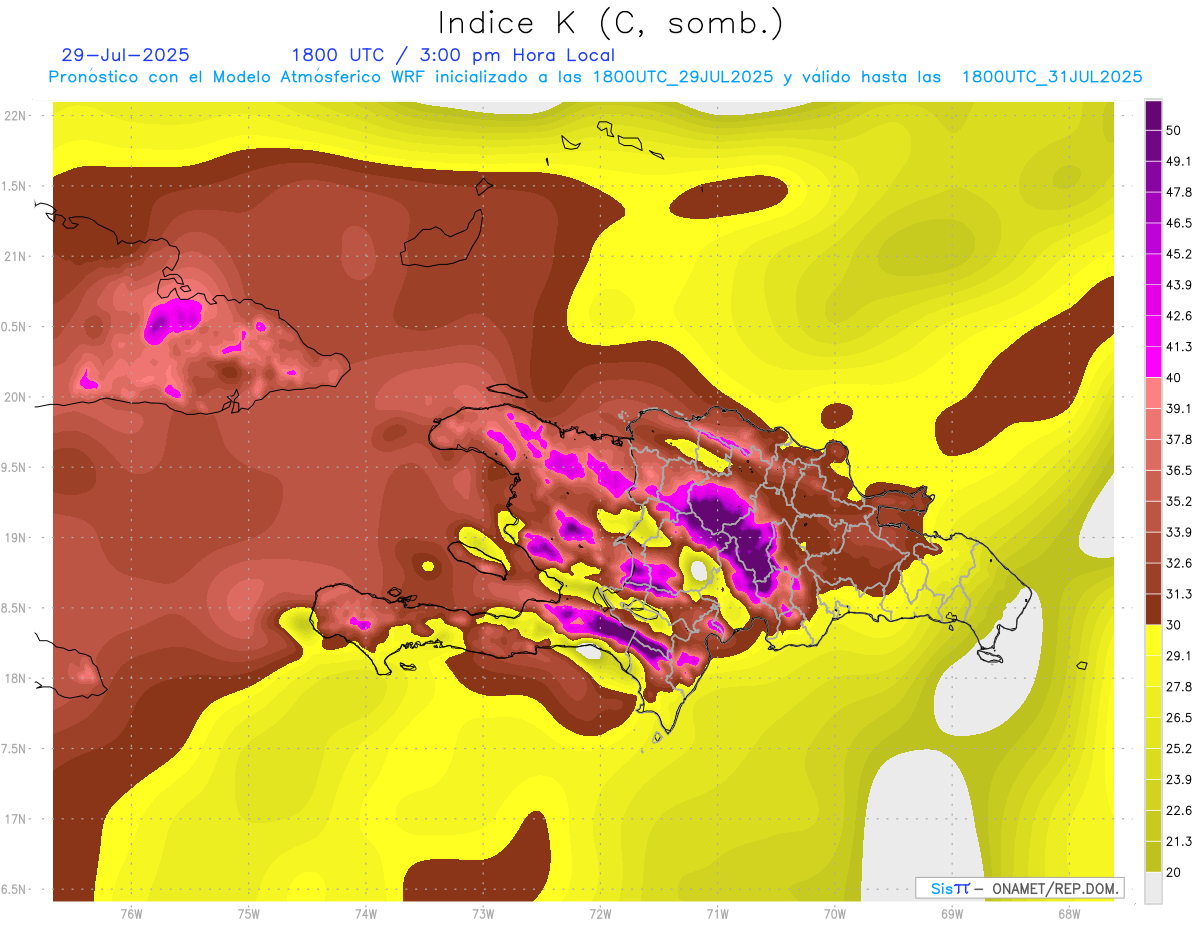Click the "32.6" color bar label
1200x927 pixels.
click(1181, 562)
